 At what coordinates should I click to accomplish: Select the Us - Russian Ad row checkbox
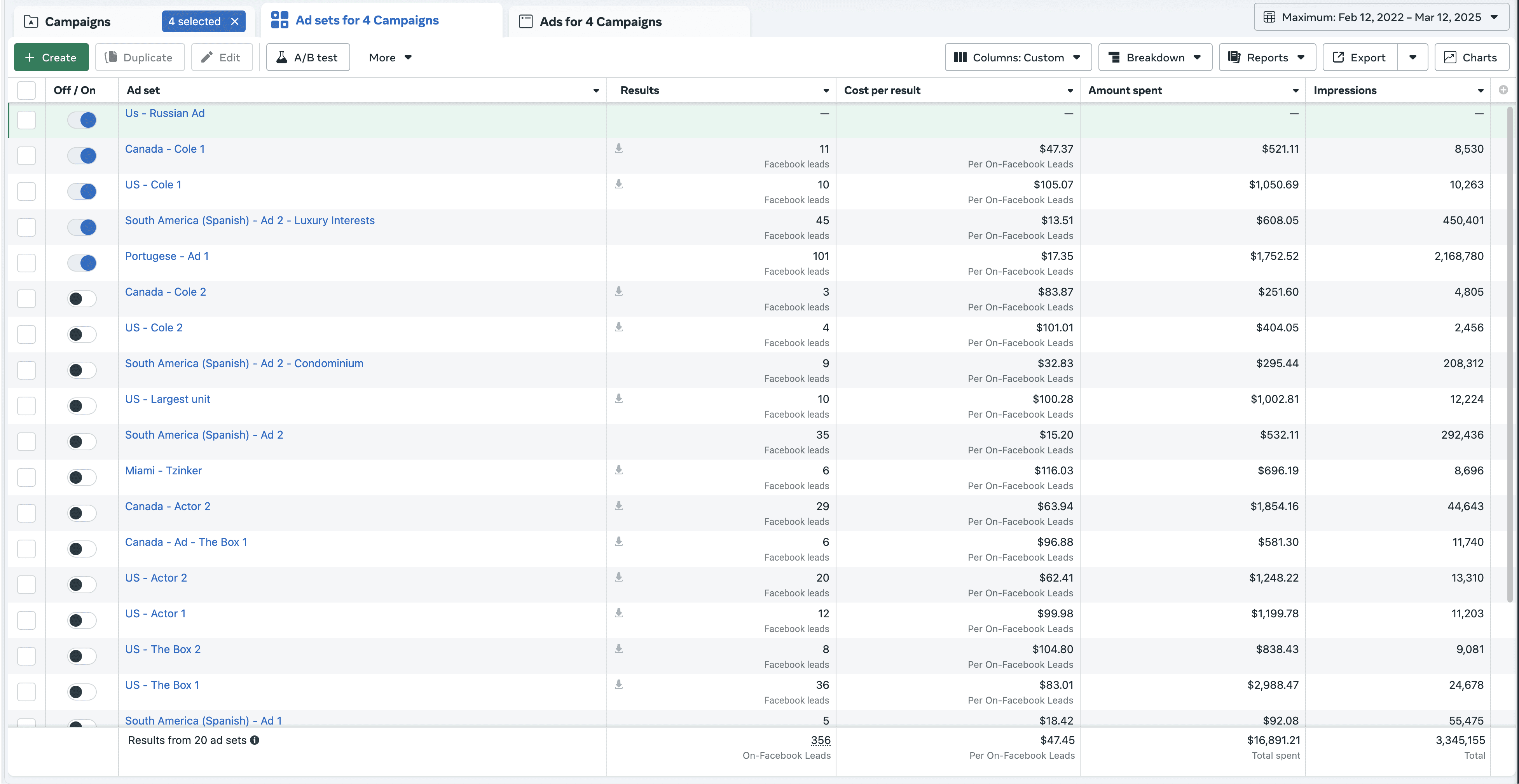point(26,120)
